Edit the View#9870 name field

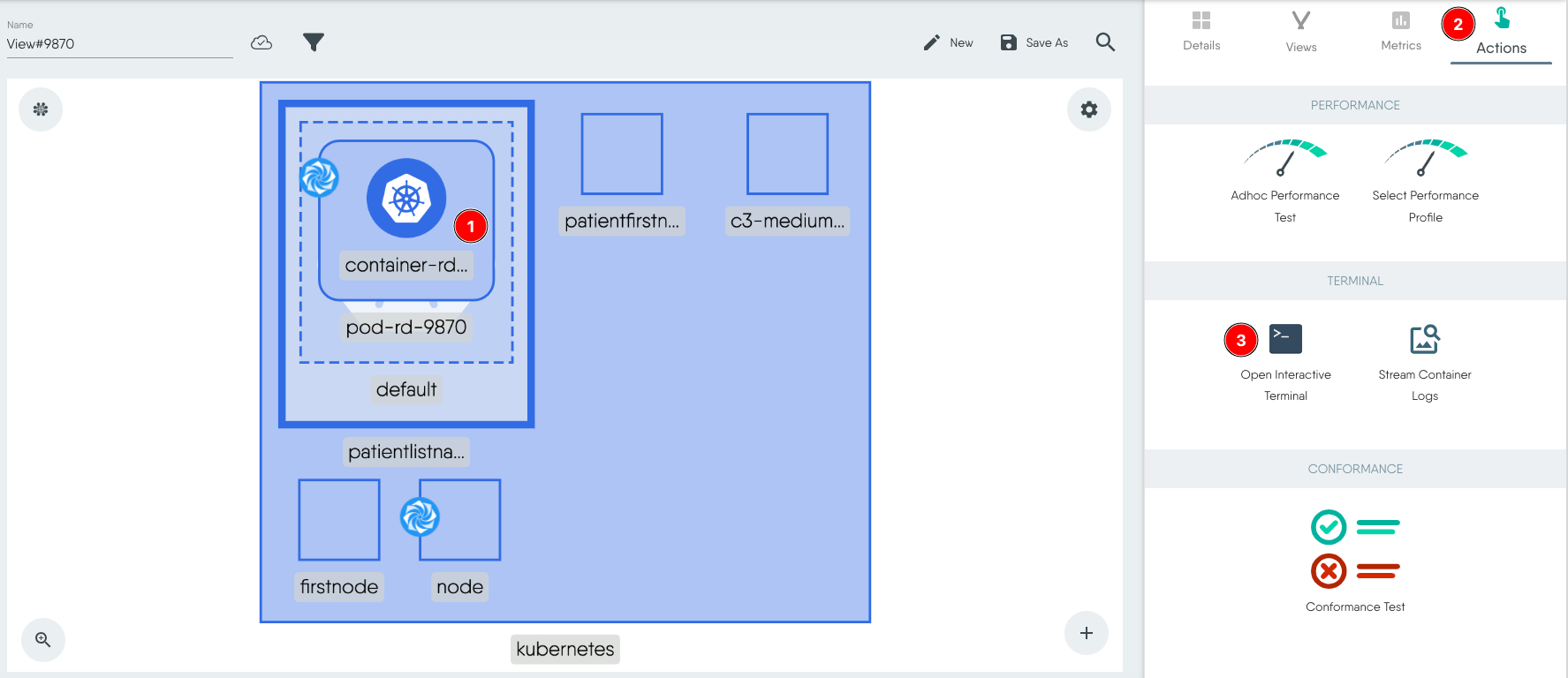119,44
